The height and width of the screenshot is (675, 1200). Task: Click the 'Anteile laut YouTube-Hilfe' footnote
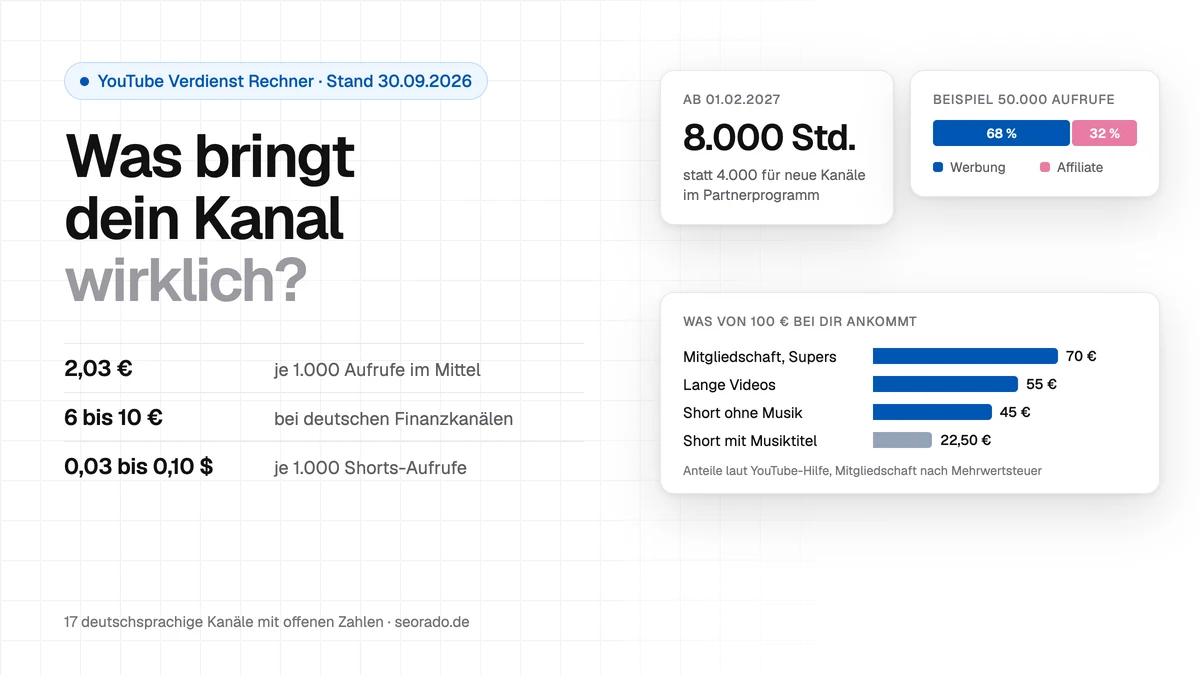coord(862,470)
